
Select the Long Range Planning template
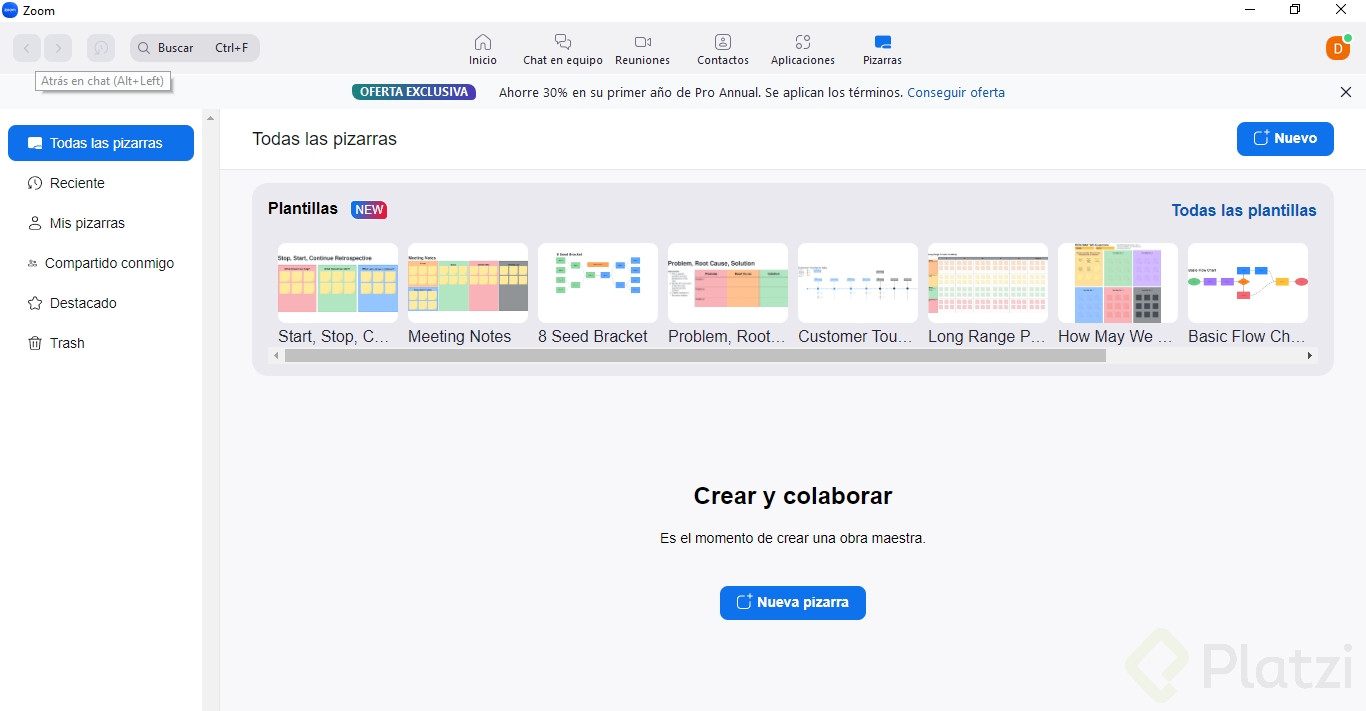tap(988, 294)
